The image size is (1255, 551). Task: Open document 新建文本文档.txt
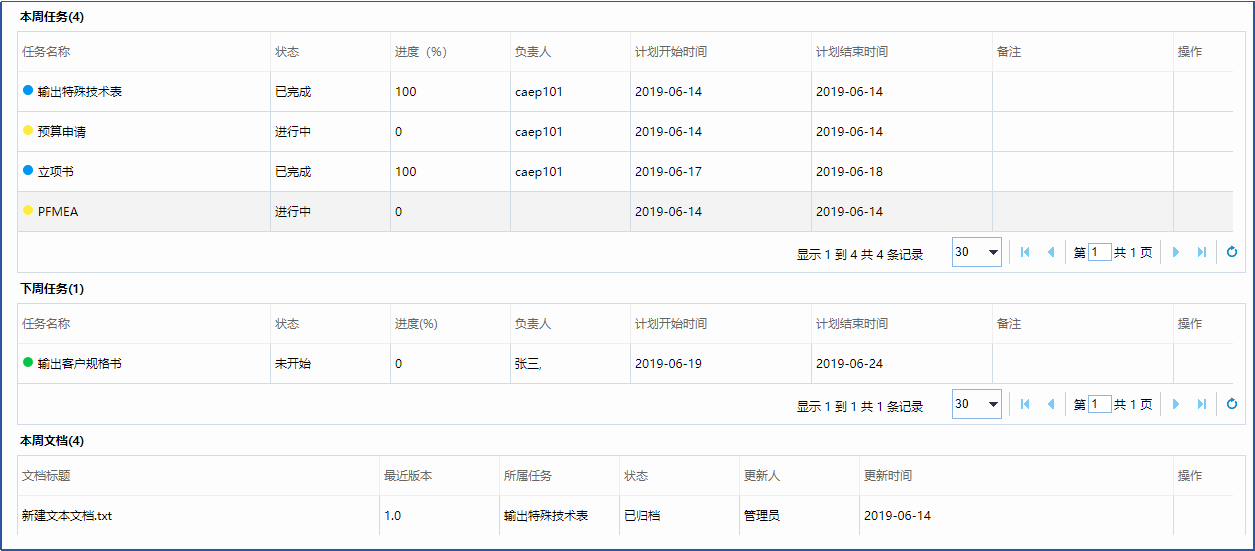pos(69,516)
